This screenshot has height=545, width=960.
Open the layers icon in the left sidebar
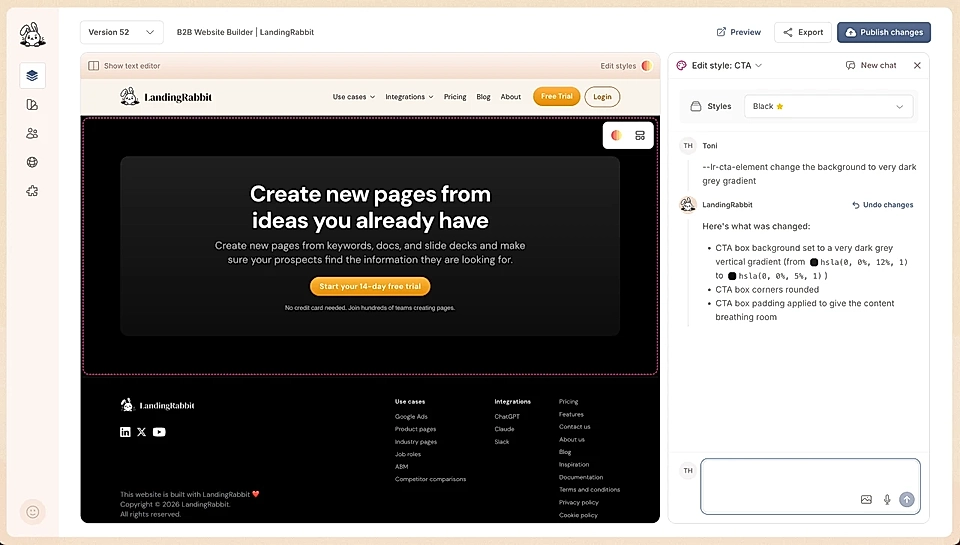(x=32, y=75)
